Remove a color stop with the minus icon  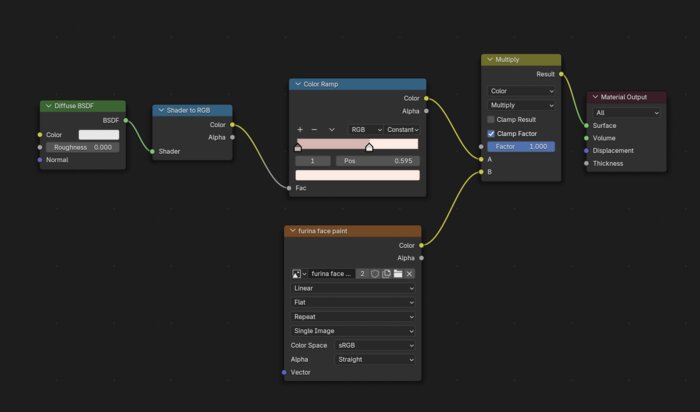314,129
